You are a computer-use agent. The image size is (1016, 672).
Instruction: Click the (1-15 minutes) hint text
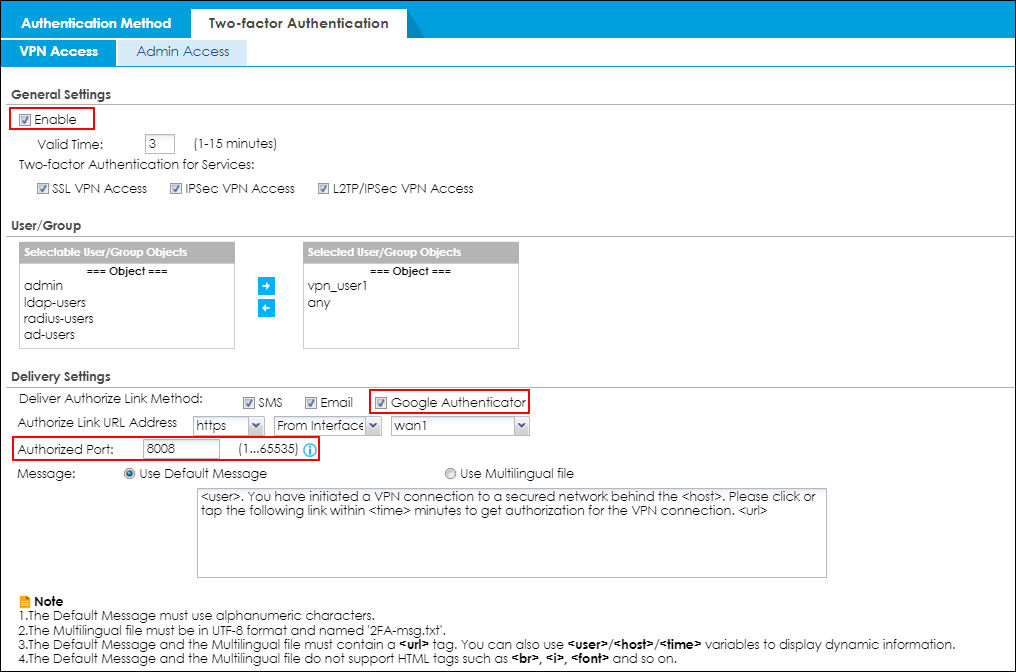pos(235,144)
